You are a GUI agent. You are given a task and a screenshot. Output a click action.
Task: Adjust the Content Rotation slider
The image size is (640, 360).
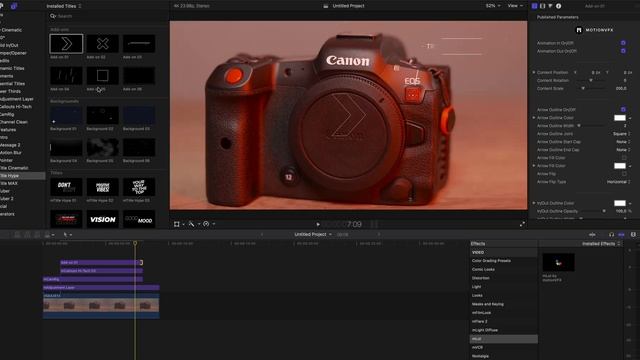pos(591,80)
